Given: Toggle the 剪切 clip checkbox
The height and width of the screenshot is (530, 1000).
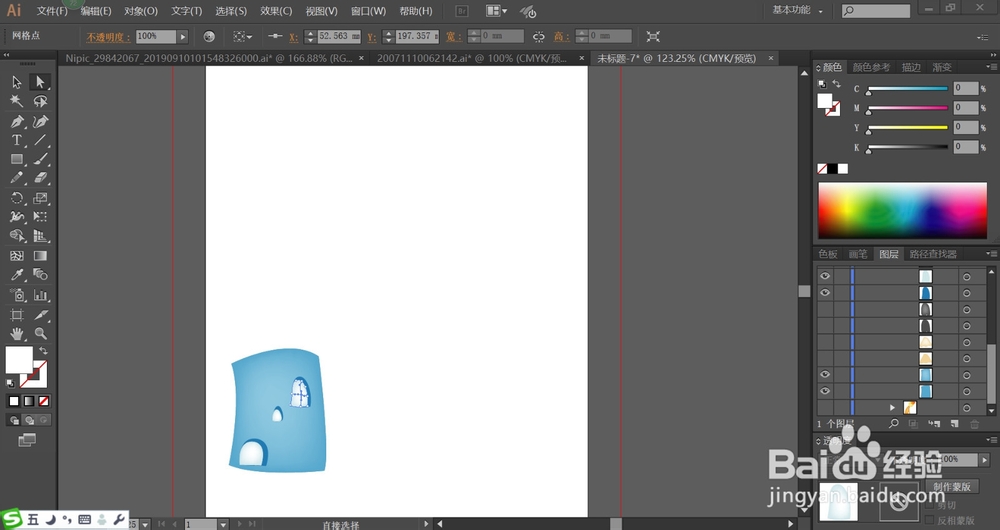Looking at the screenshot, I should coord(929,506).
